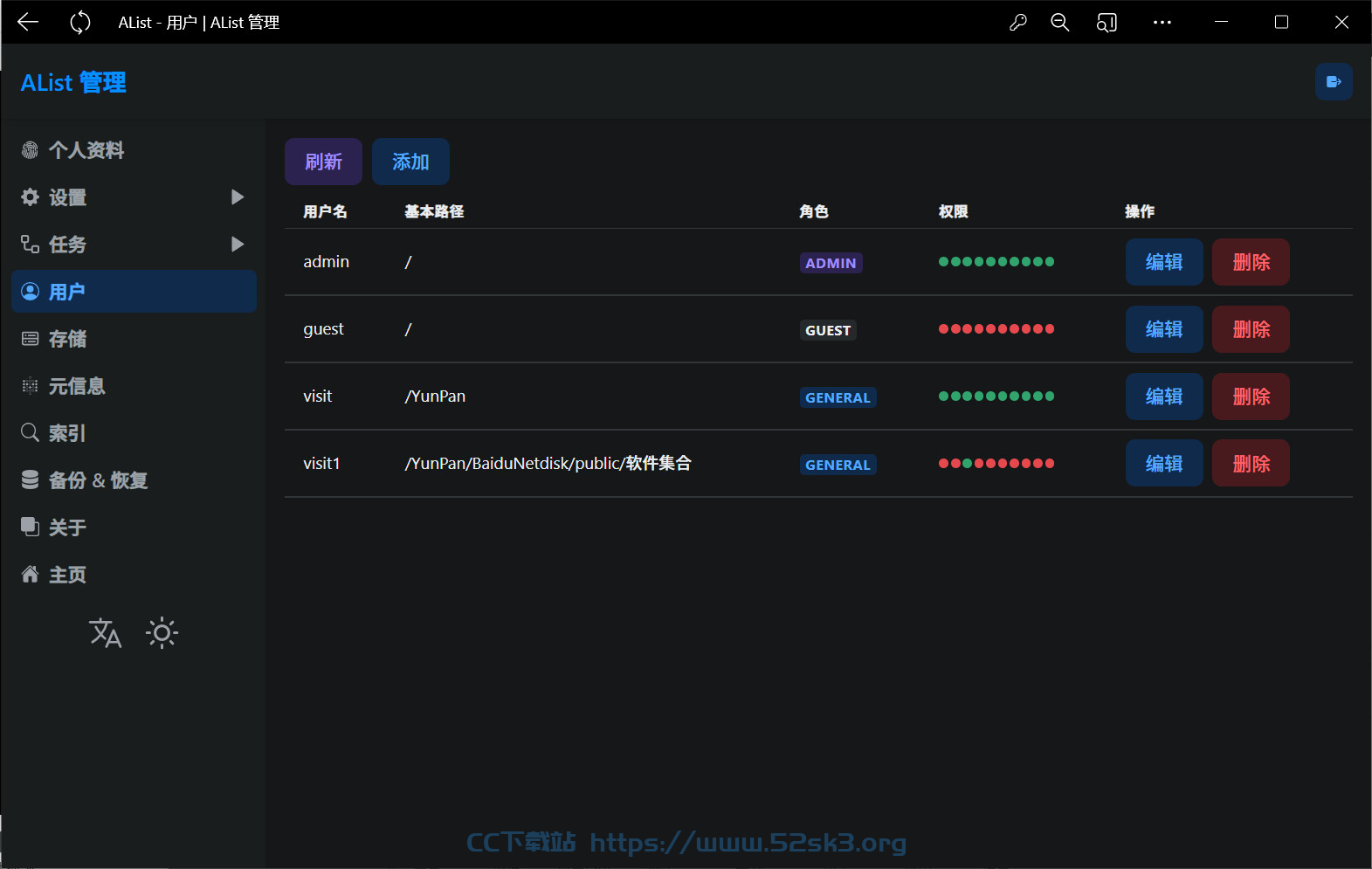
Task: Click the username cell 'visit1'
Action: tap(321, 464)
